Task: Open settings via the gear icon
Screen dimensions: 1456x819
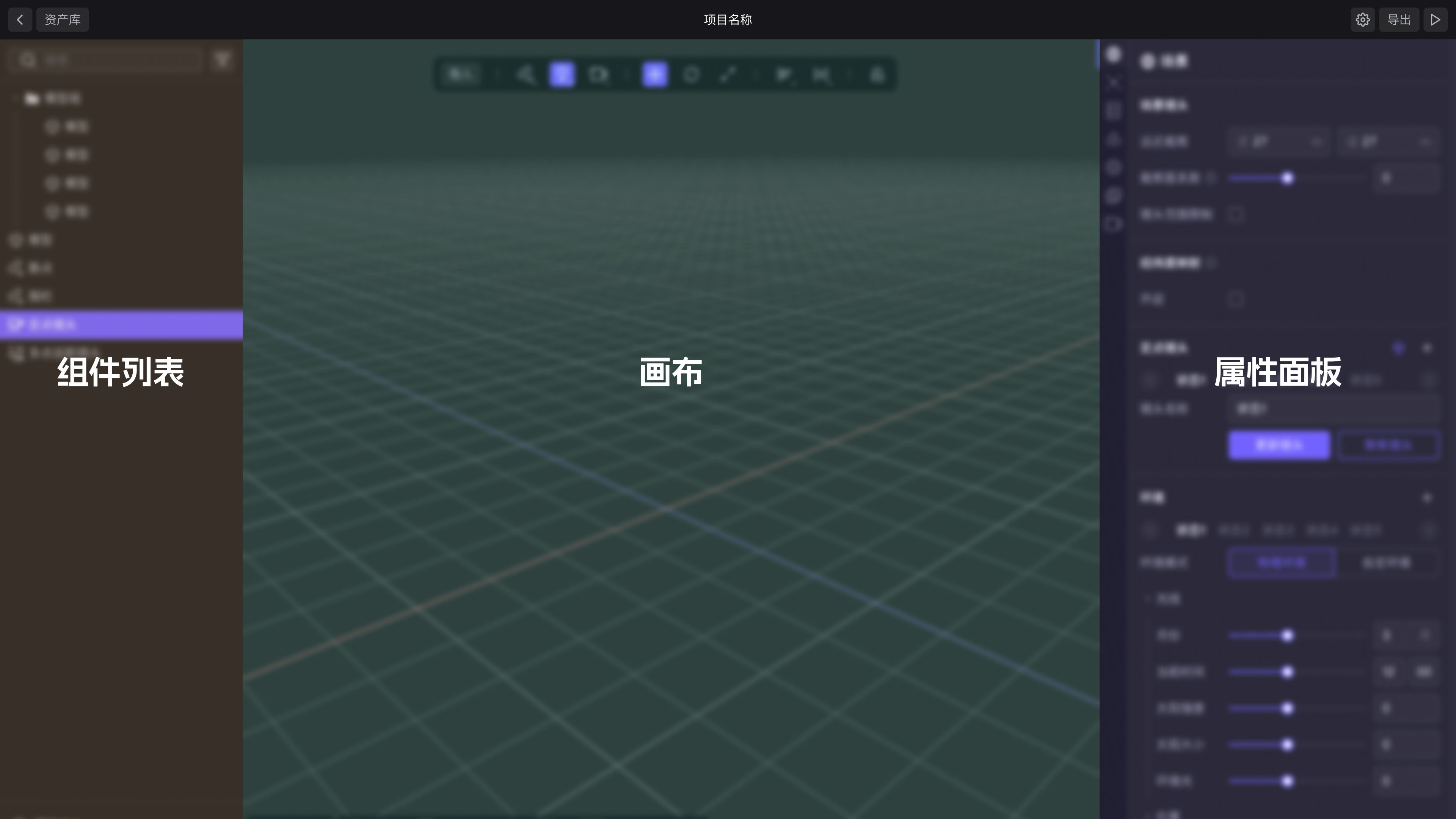Action: (x=1363, y=19)
